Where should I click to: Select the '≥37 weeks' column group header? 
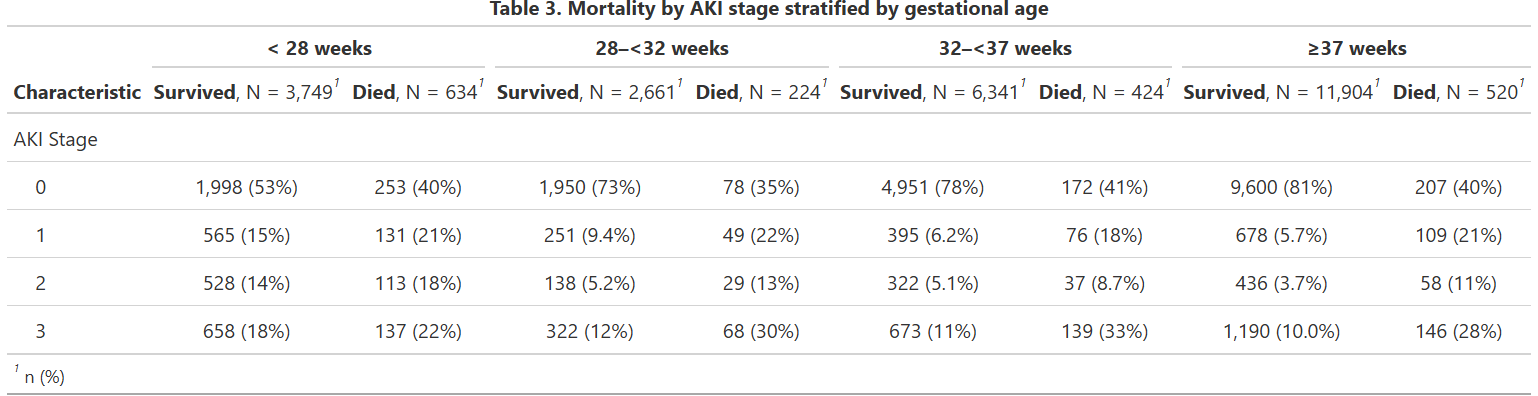click(x=1356, y=47)
